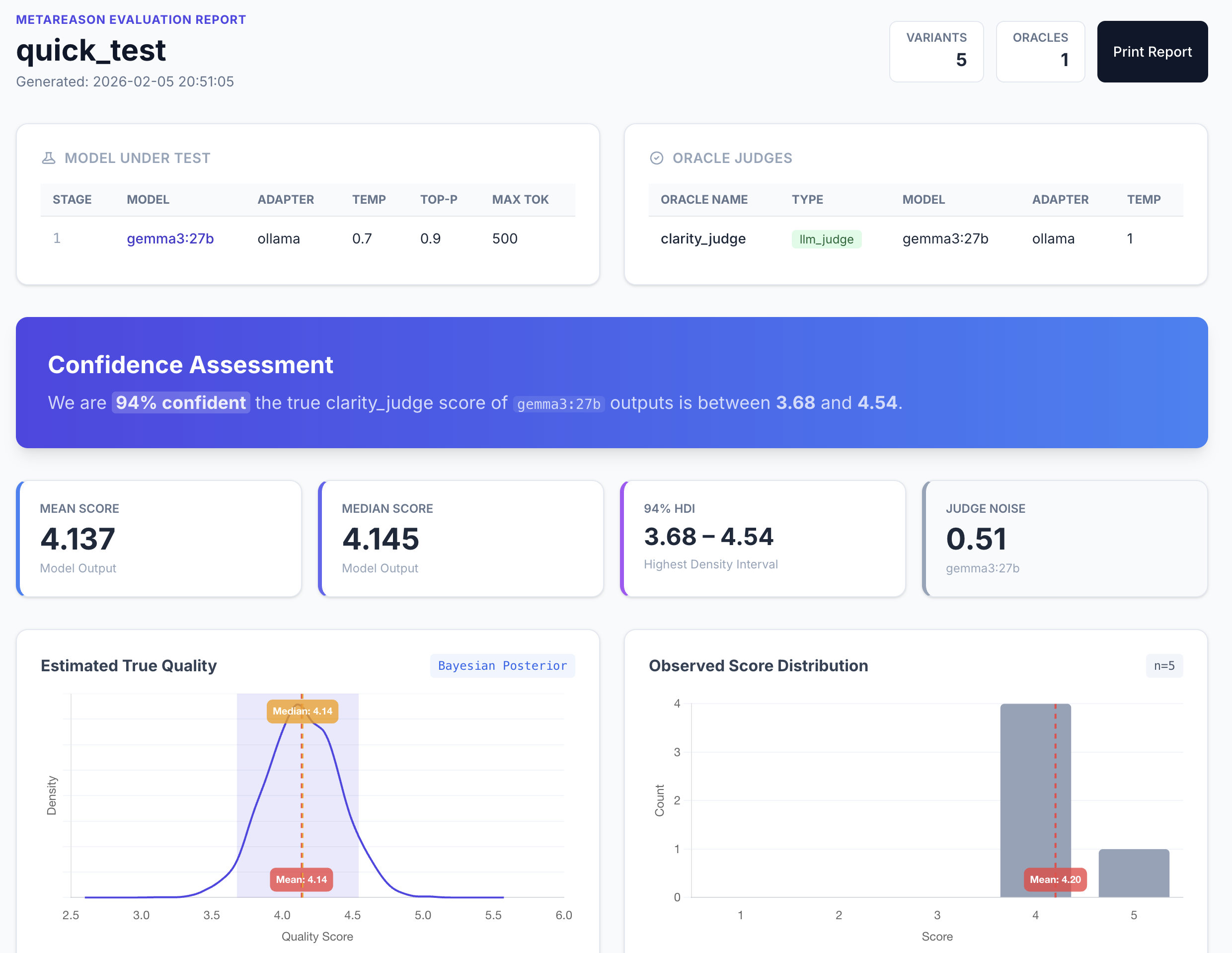Click the flask icon beside MODEL UNDER TEST
The width and height of the screenshot is (1232, 953).
(x=48, y=158)
